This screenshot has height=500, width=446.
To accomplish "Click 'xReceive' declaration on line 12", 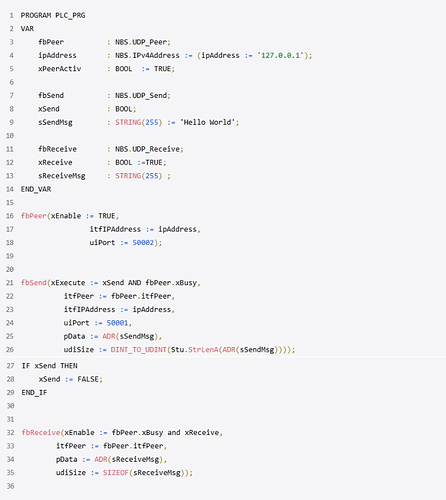I will (x=55, y=162).
